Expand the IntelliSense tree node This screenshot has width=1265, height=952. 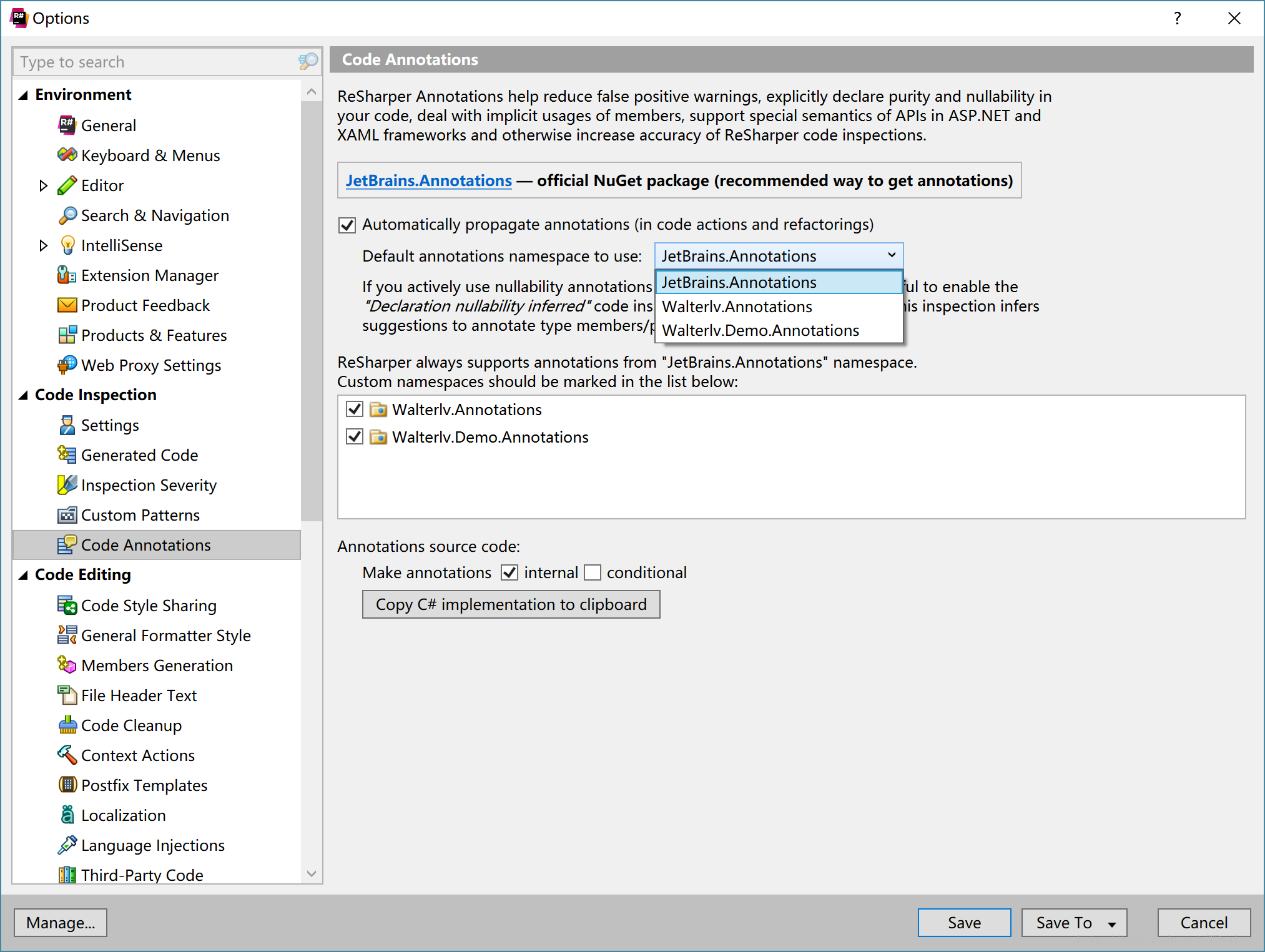coord(43,245)
